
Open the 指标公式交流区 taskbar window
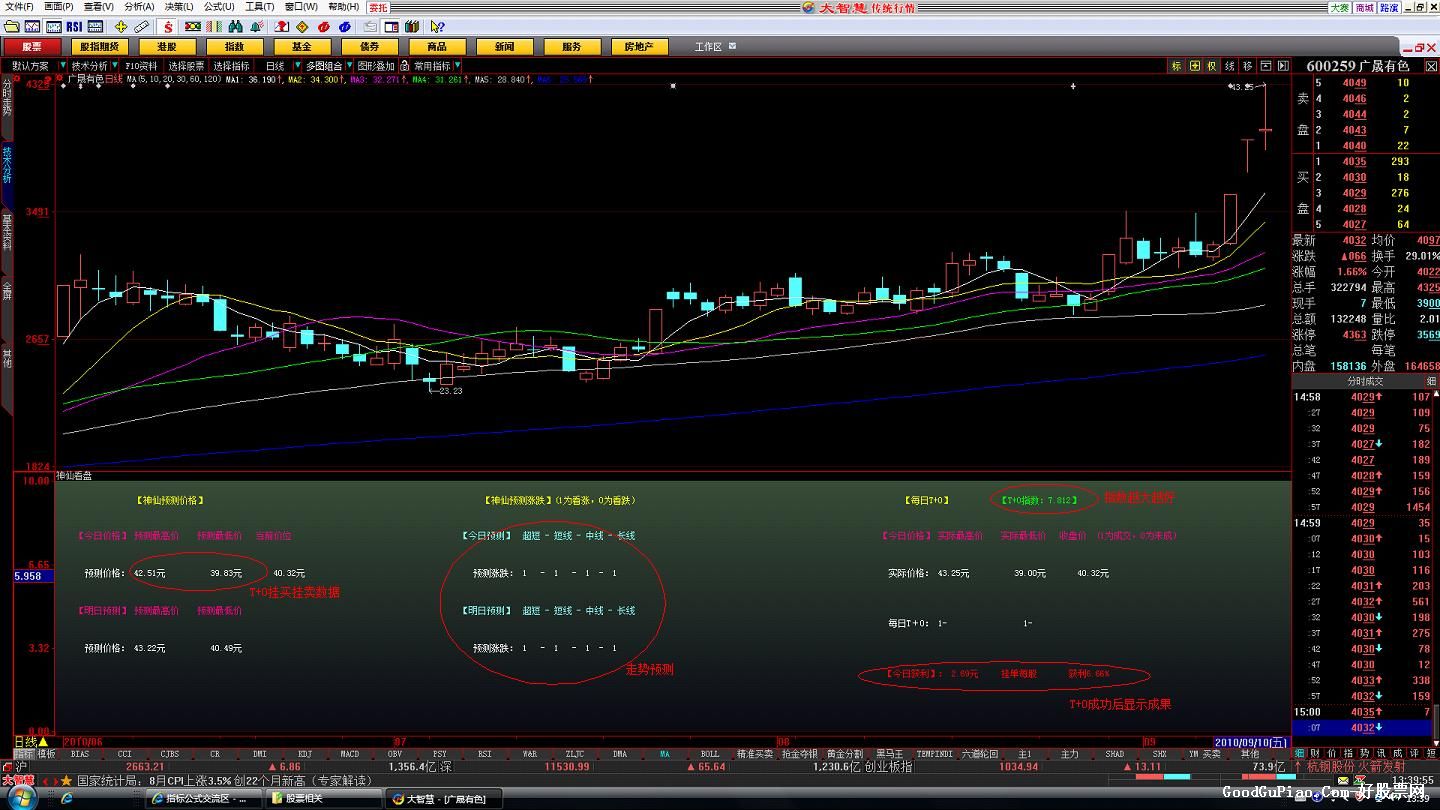click(206, 798)
